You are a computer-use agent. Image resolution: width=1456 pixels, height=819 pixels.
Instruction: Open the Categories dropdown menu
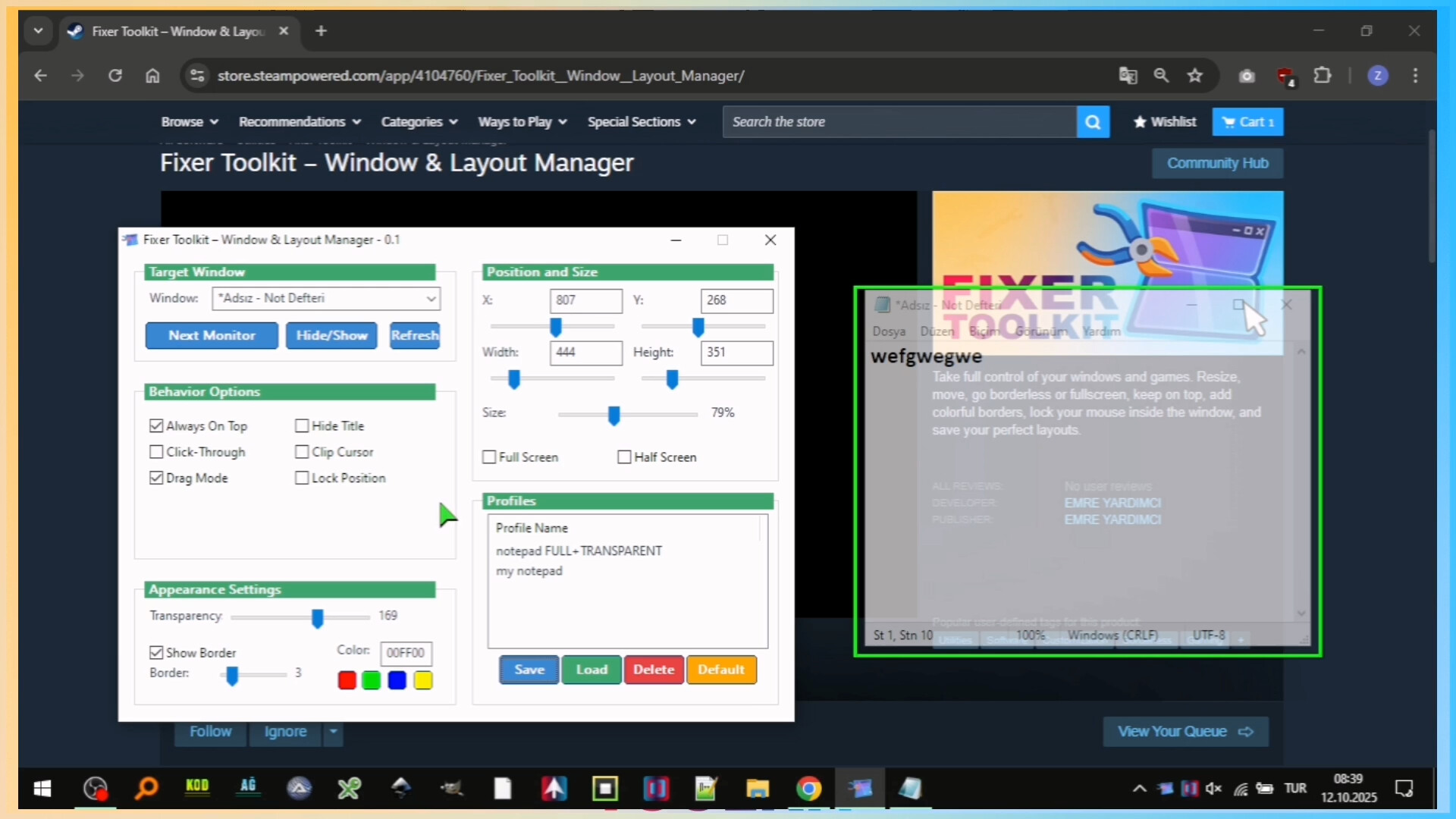click(419, 122)
